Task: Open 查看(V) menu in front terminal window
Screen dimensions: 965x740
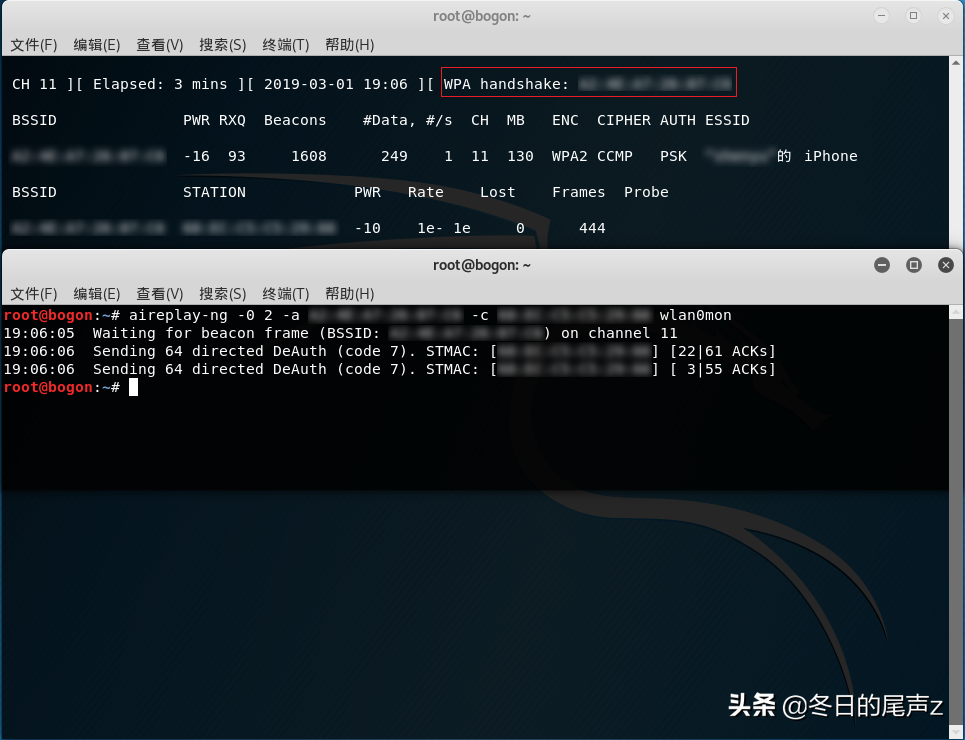Action: point(159,294)
